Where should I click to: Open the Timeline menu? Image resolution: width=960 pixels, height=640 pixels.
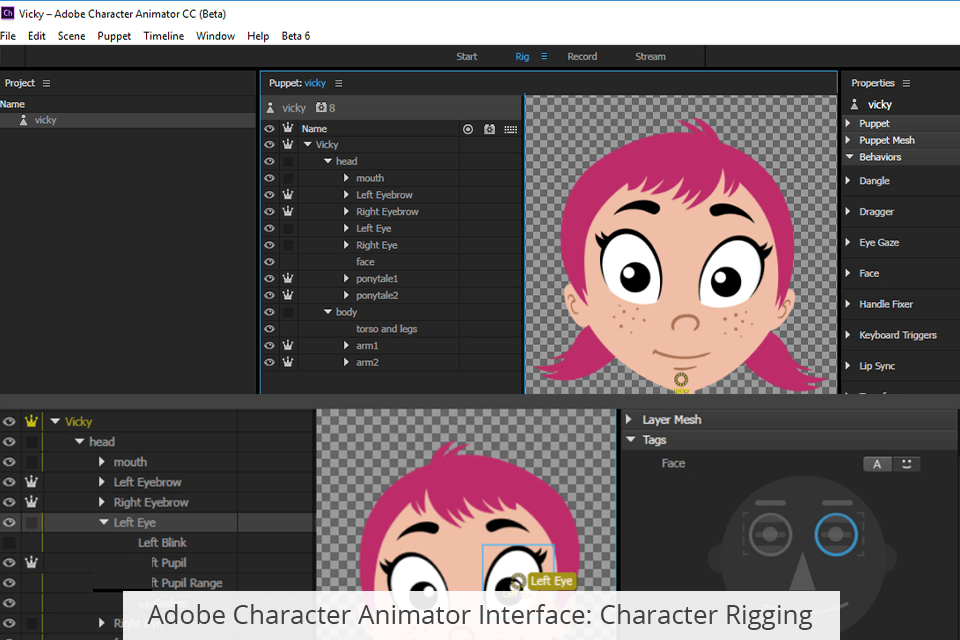click(x=163, y=36)
